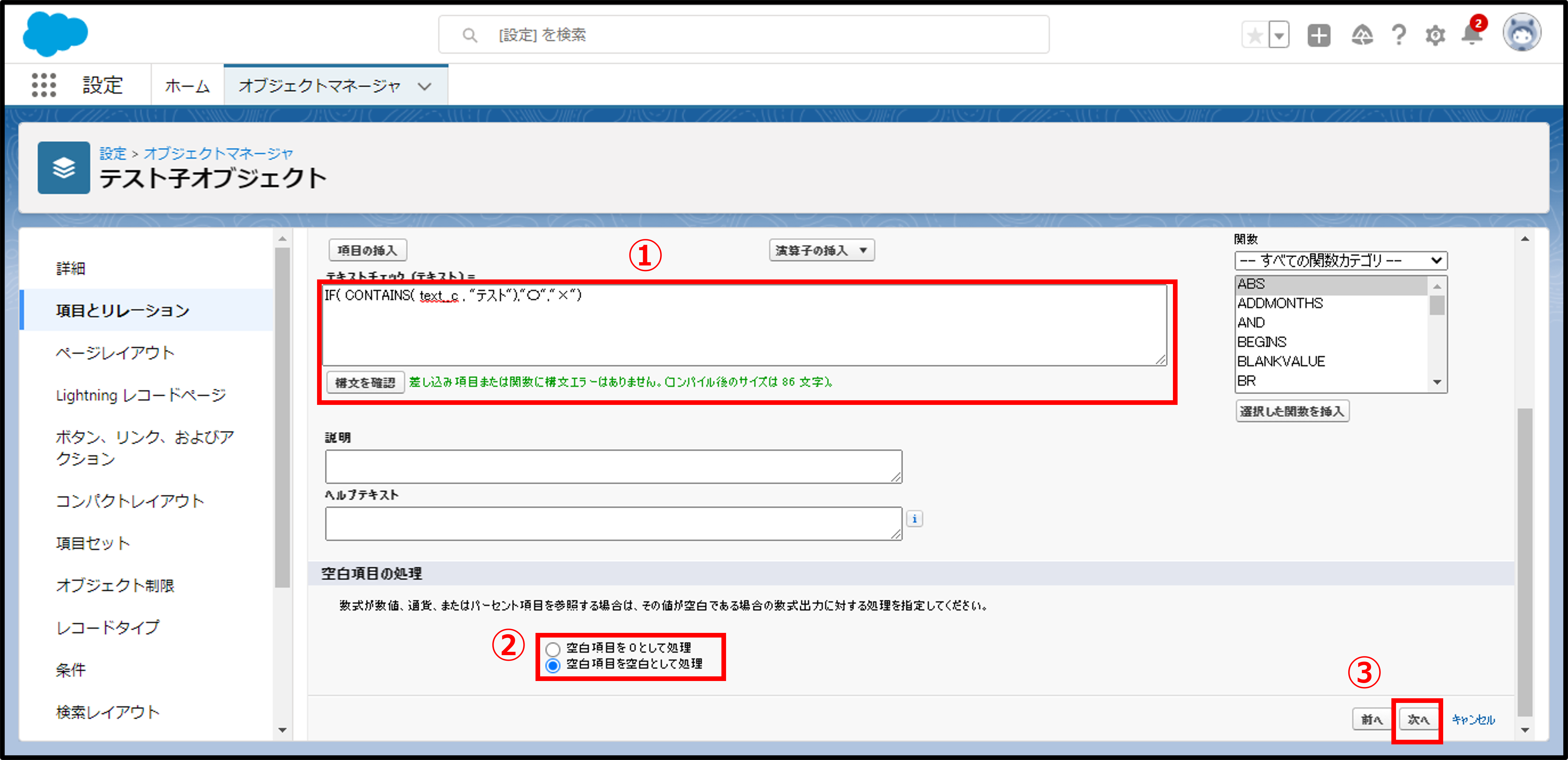Switch to the ホーム tab
The image size is (1568, 760).
coord(187,86)
